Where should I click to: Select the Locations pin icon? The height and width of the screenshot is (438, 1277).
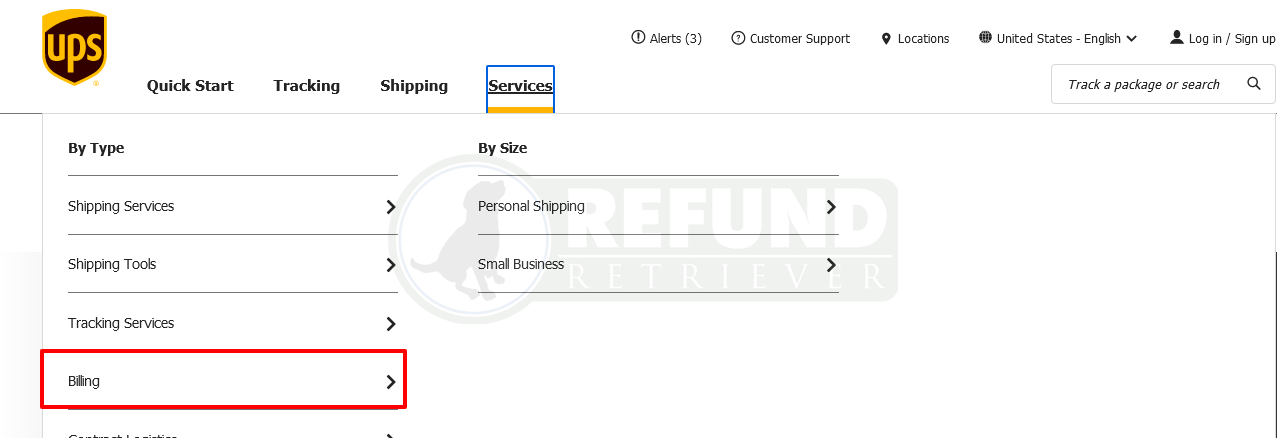pos(886,39)
